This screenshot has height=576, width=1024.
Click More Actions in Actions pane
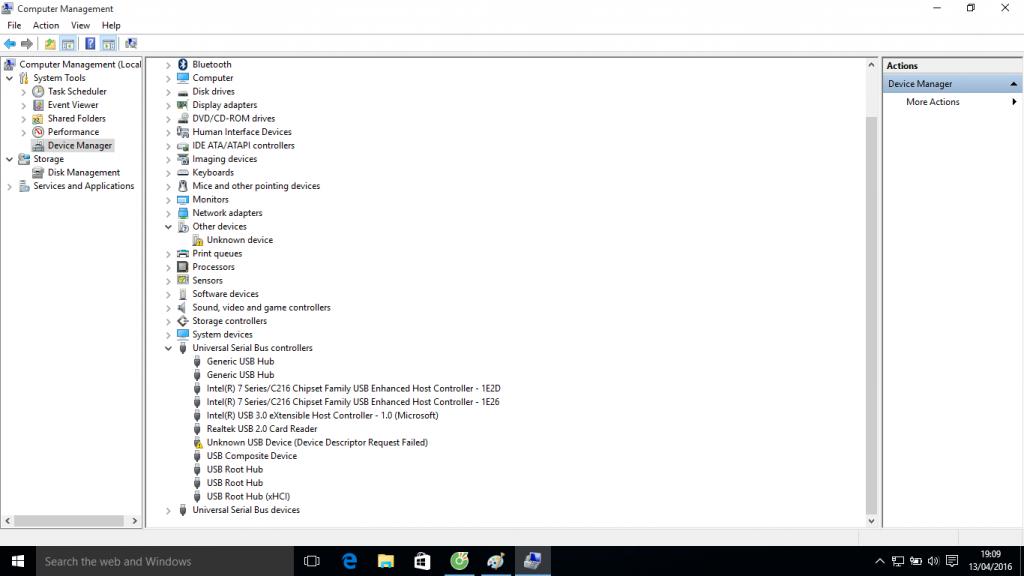(x=933, y=102)
